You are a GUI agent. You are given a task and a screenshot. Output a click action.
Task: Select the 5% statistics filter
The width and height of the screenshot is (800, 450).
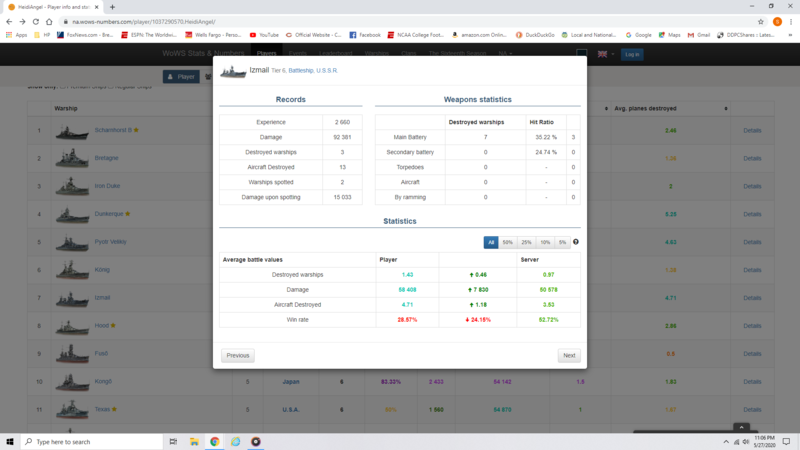[x=562, y=242]
